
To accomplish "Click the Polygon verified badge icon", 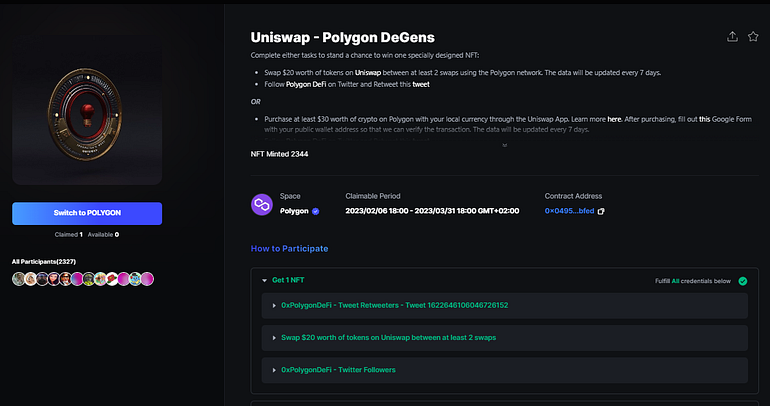I will click(315, 211).
